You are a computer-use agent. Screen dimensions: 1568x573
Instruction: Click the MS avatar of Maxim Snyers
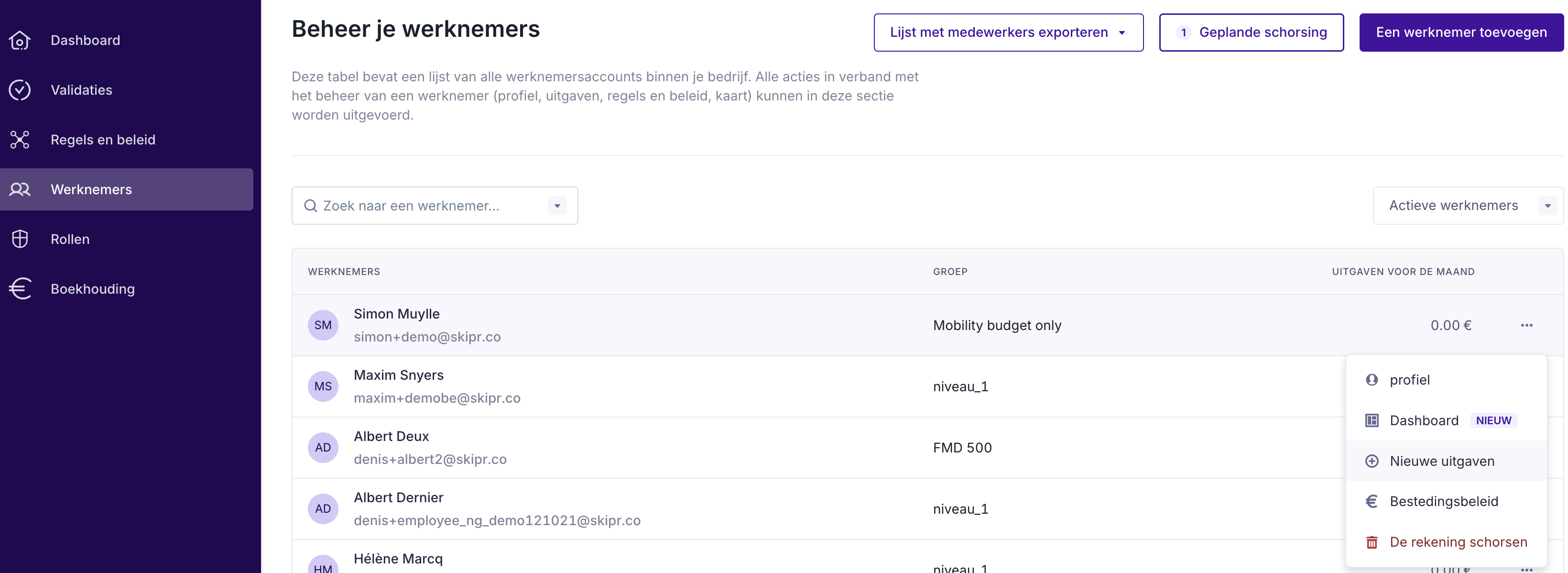[x=323, y=386]
